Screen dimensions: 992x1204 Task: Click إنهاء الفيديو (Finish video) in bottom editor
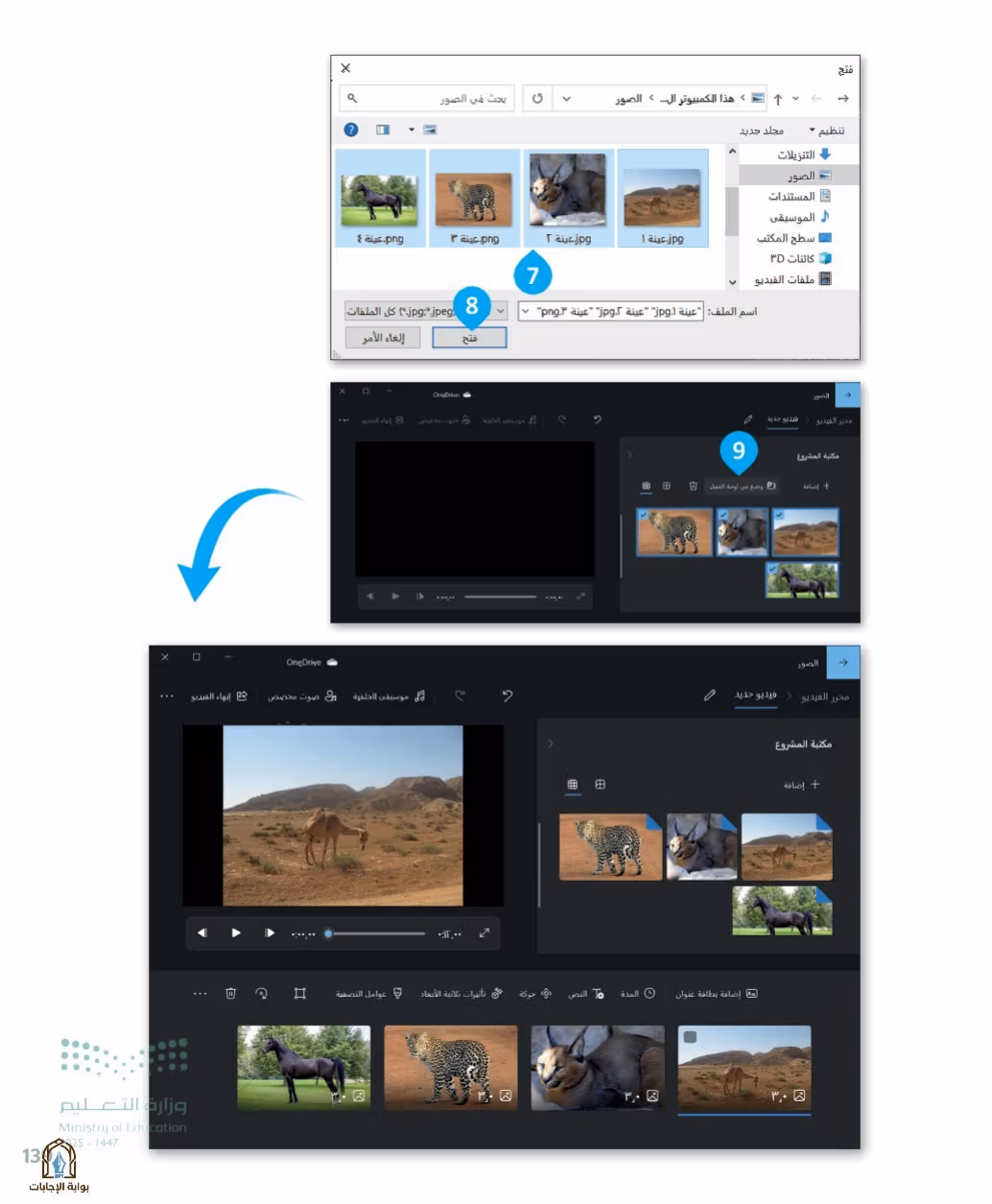tap(219, 696)
